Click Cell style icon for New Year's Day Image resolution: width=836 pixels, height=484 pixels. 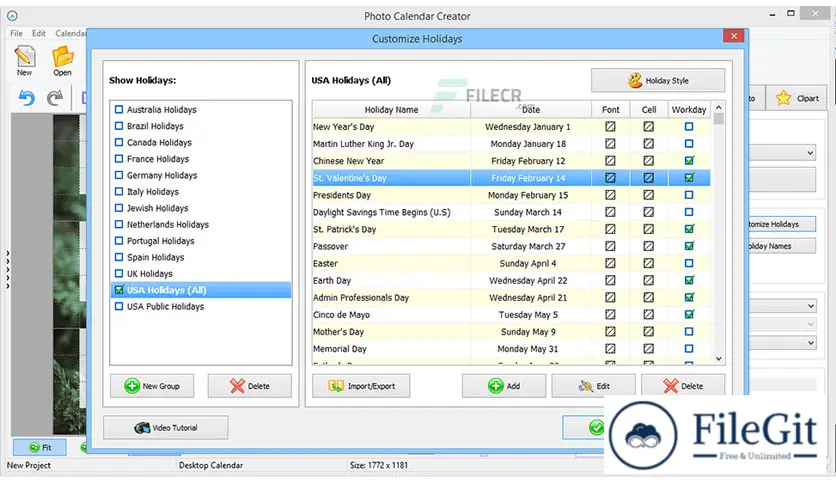click(648, 127)
